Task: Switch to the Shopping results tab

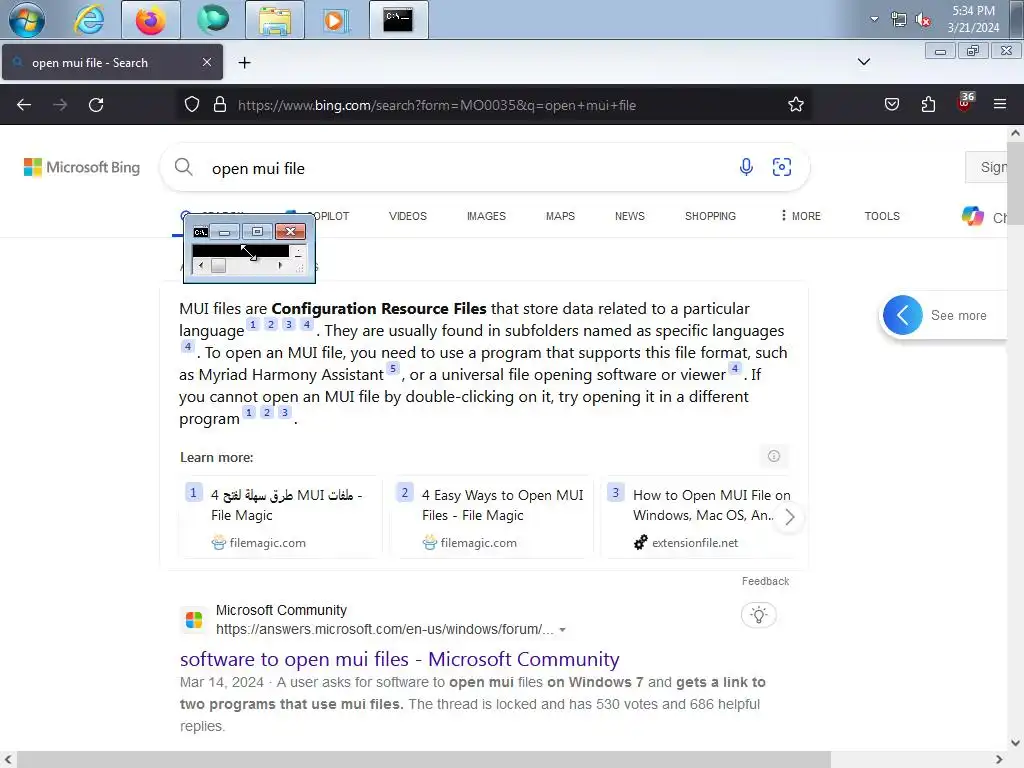Action: [x=710, y=216]
